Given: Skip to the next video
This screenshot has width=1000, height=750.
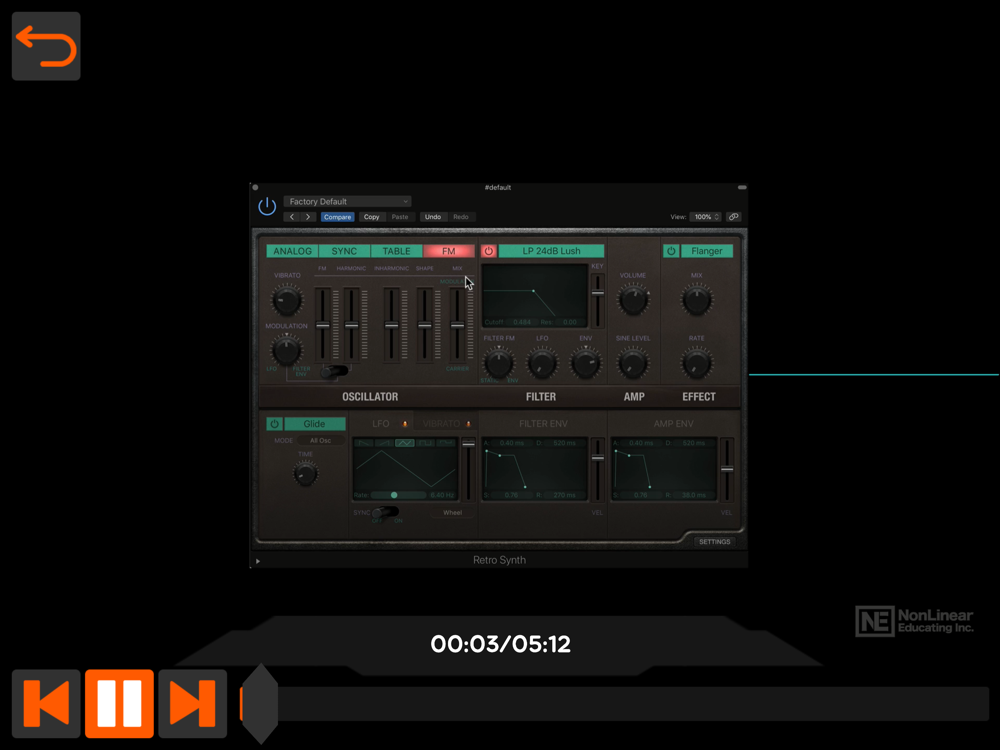Looking at the screenshot, I should tap(193, 703).
